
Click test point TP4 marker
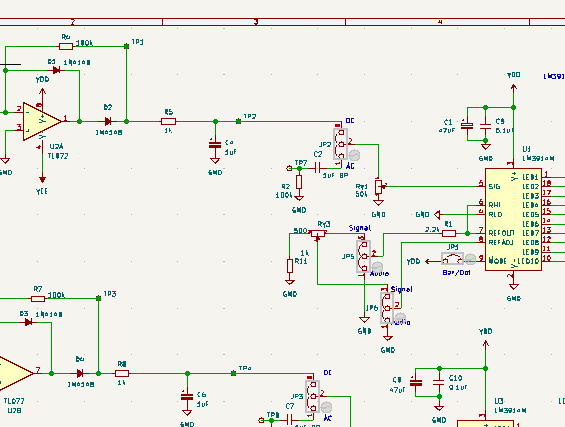tap(233, 373)
